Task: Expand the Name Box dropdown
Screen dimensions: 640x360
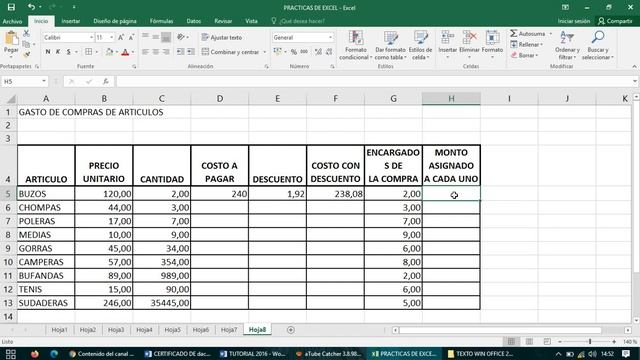Action: pyautogui.click(x=44, y=81)
